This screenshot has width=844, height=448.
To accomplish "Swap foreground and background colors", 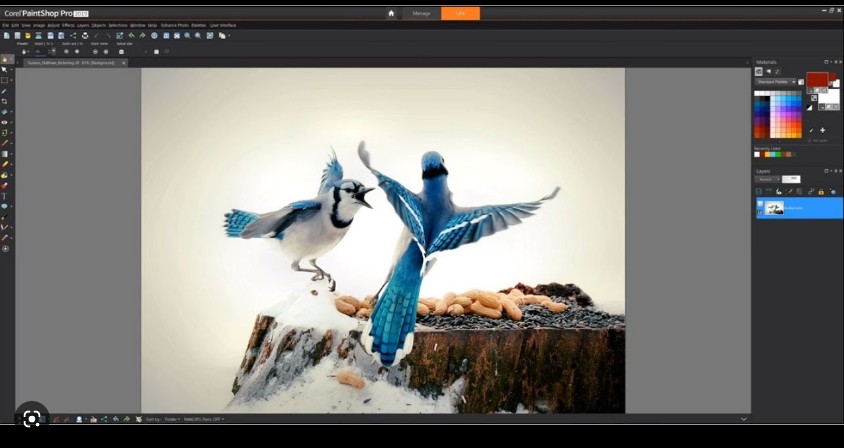I will click(812, 97).
